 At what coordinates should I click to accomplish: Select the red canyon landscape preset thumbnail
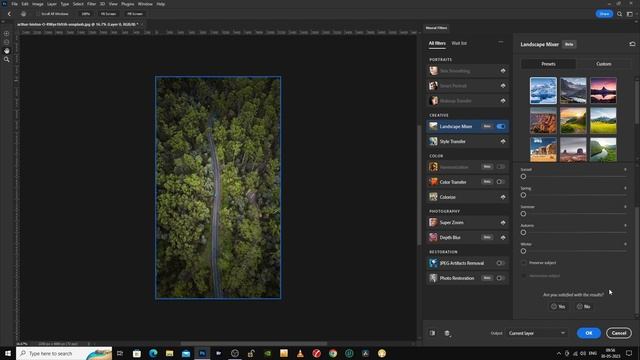543,121
